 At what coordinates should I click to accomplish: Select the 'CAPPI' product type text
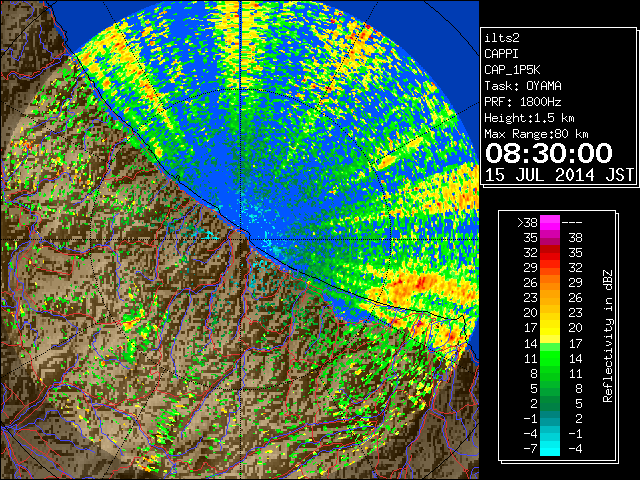[x=501, y=54]
